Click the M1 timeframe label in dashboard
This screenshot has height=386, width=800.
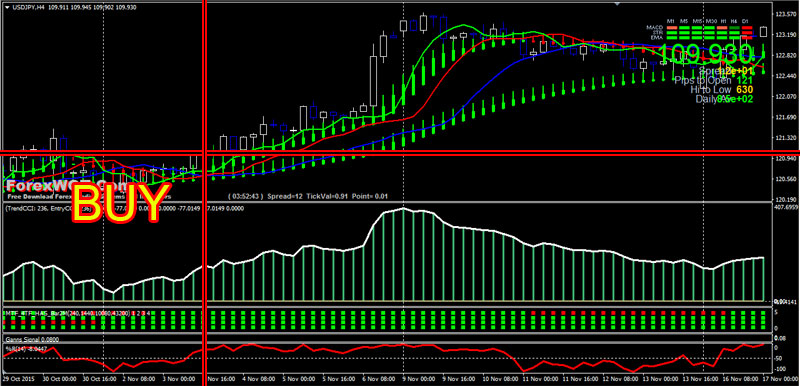tap(671, 21)
